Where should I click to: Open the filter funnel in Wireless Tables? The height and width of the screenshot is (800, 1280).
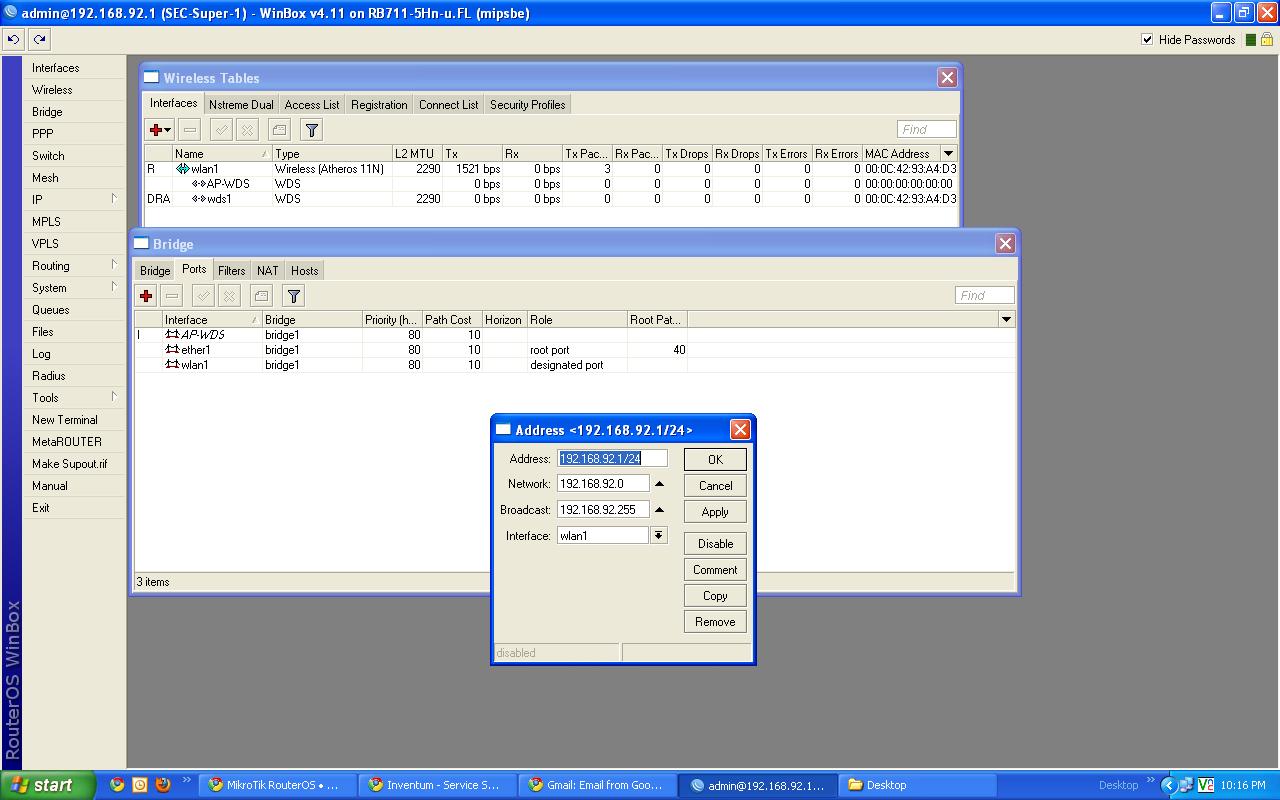311,130
